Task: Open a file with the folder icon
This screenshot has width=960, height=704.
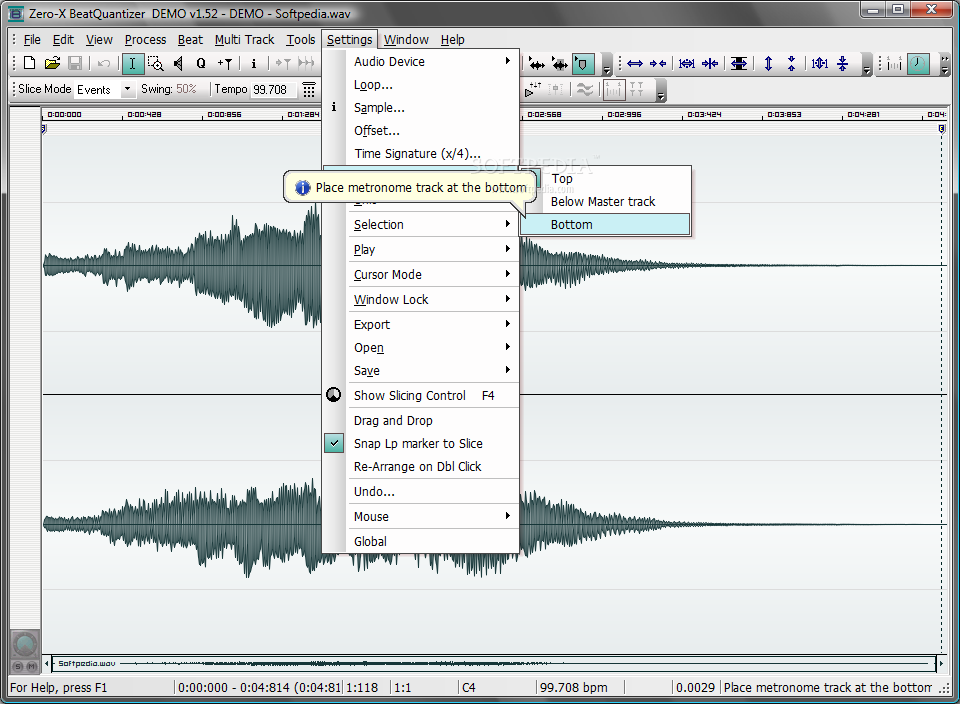Action: (x=52, y=63)
